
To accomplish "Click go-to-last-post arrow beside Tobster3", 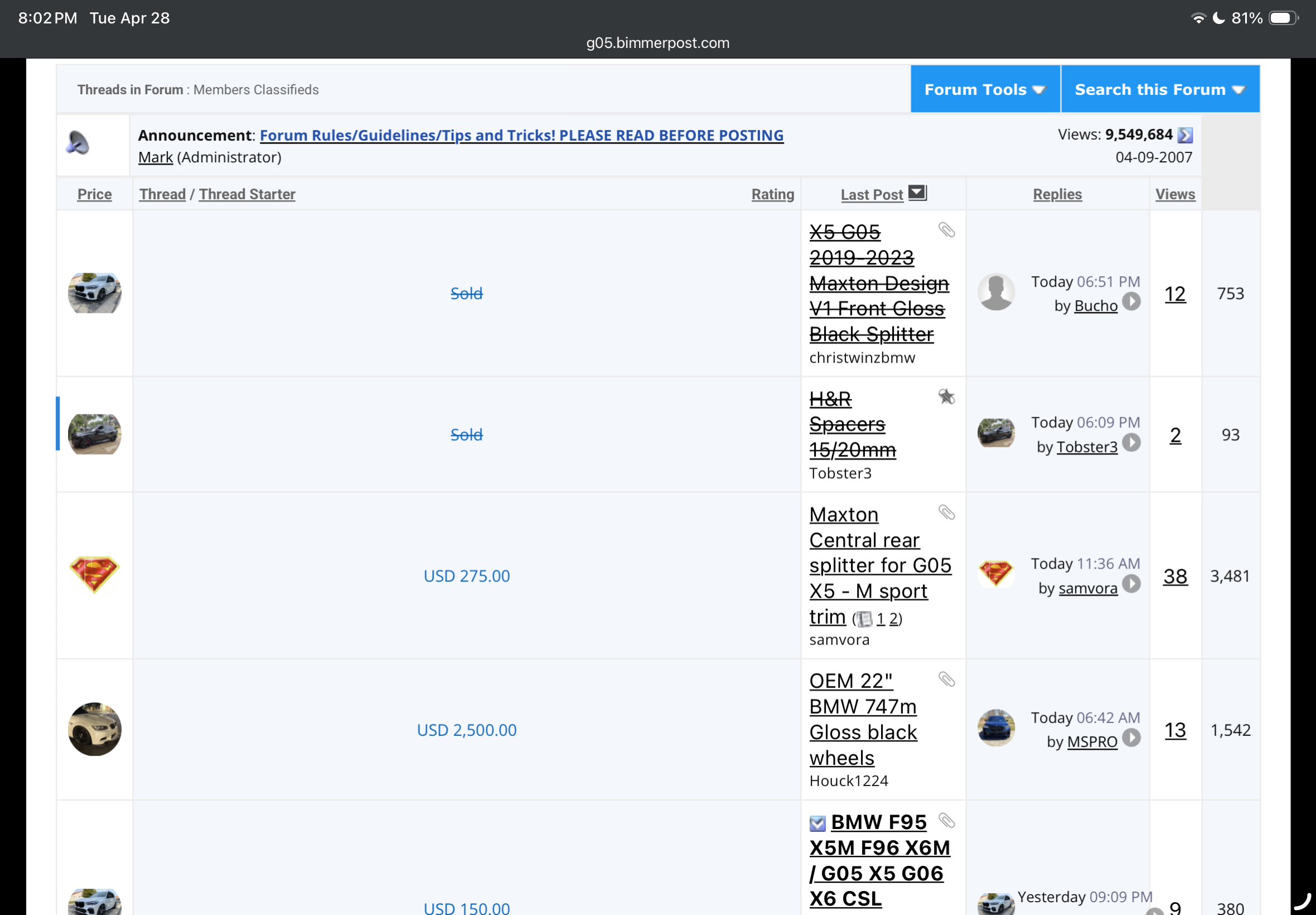I will point(1131,442).
